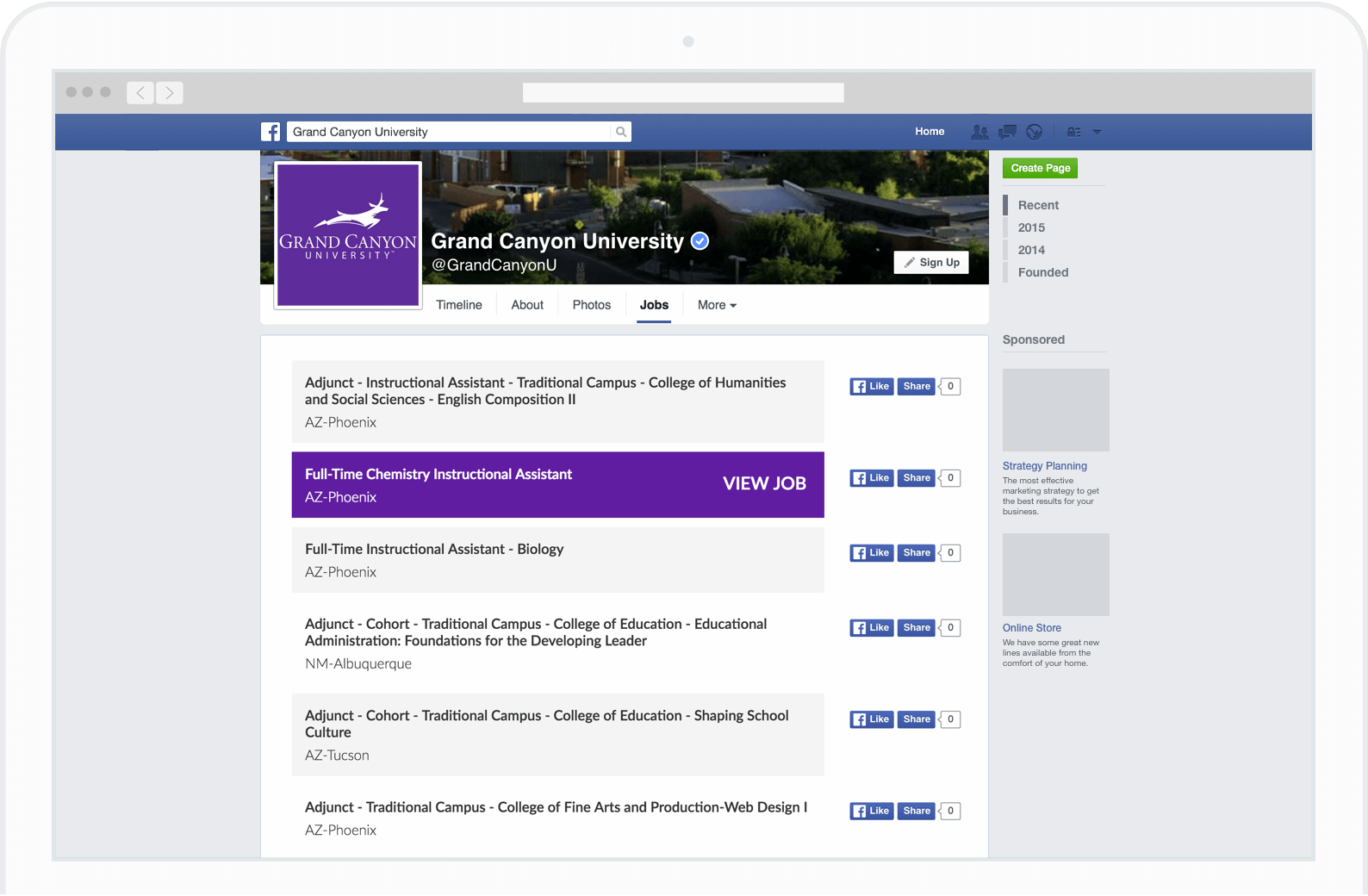Open privacy shortcuts icon
The image size is (1368, 896).
pyautogui.click(x=1073, y=132)
